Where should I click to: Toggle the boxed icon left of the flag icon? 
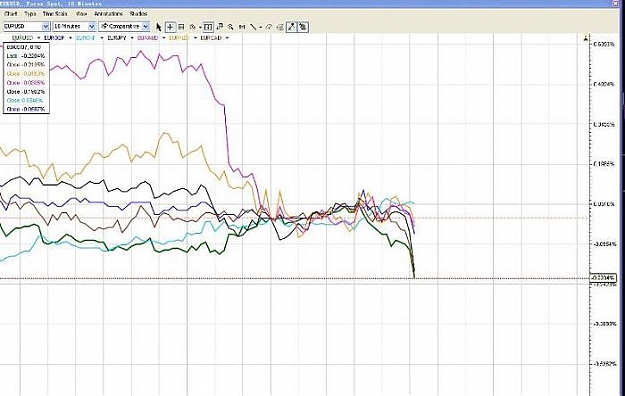point(208,27)
